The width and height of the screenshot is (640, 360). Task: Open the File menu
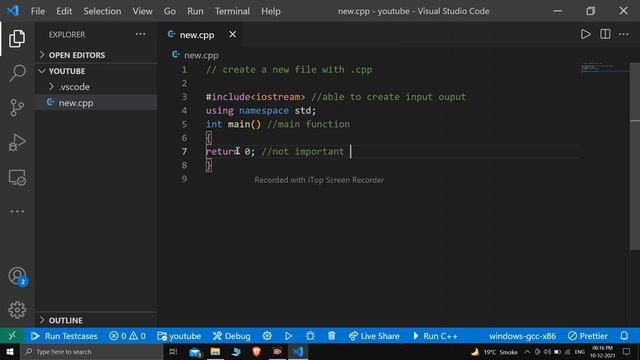tap(38, 11)
